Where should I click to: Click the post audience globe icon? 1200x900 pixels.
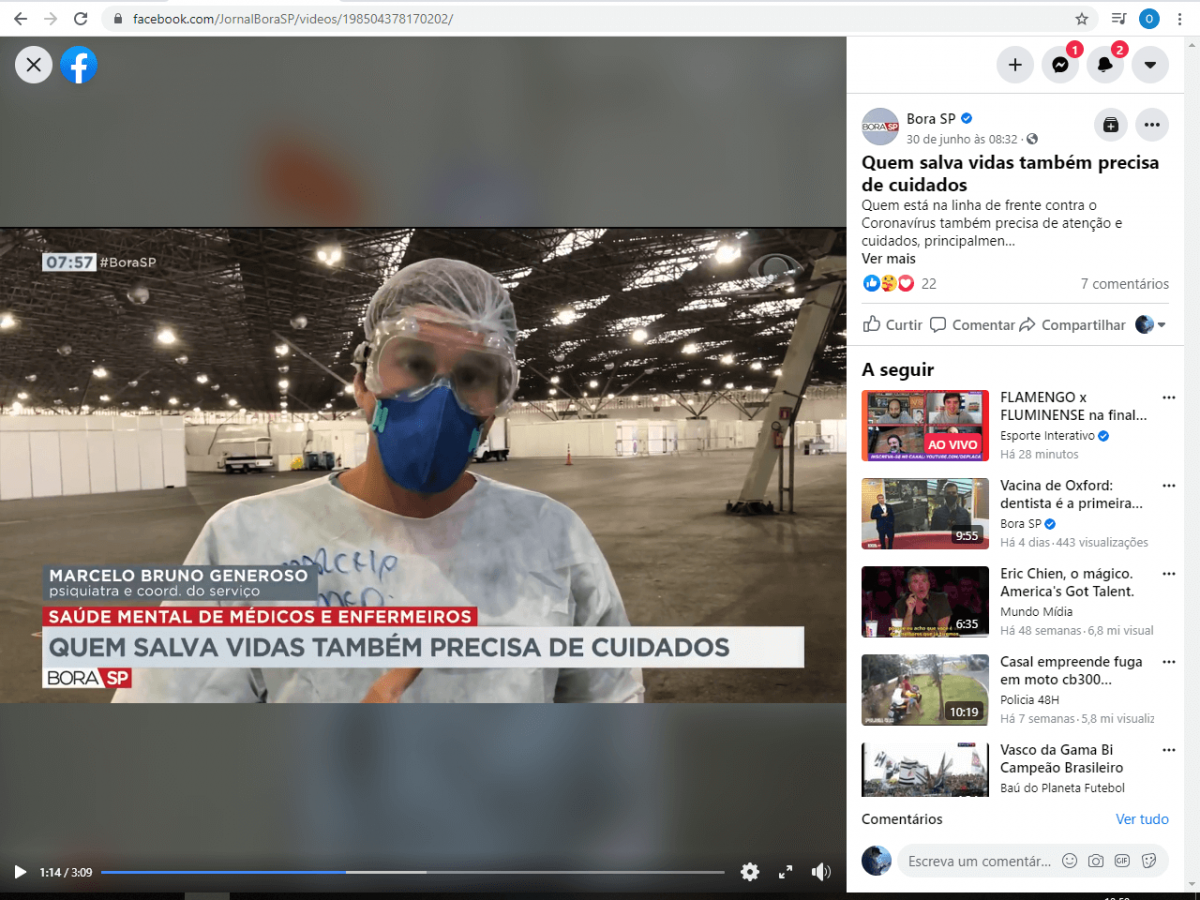click(1032, 139)
